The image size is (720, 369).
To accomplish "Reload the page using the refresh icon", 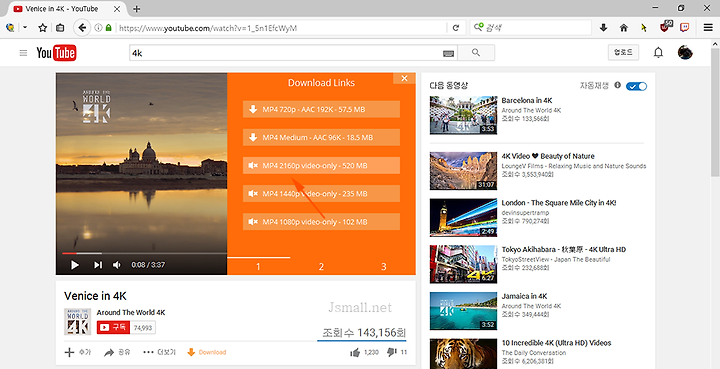I will (456, 28).
